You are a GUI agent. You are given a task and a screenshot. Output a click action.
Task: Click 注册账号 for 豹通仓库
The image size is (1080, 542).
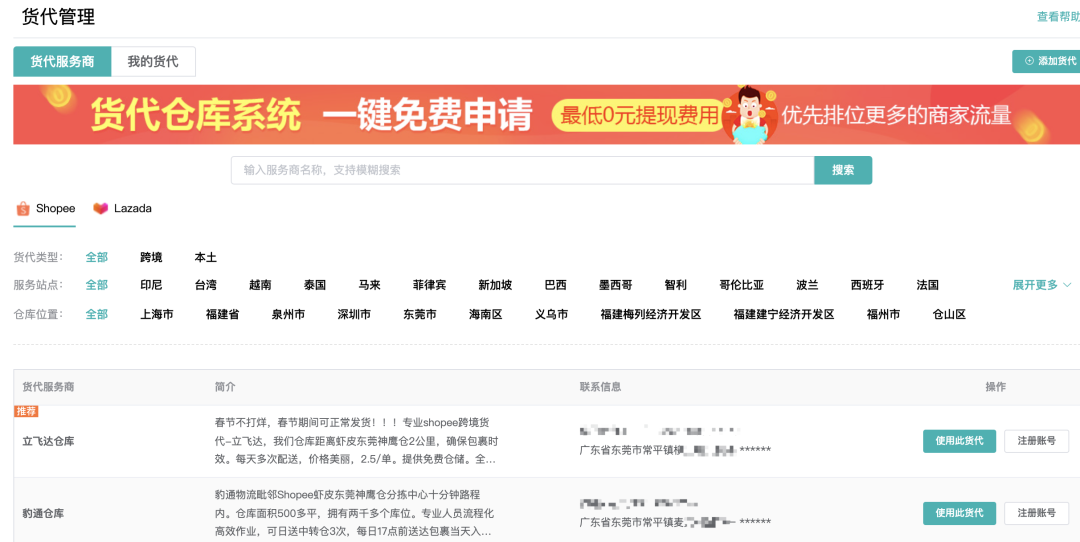click(x=1037, y=513)
